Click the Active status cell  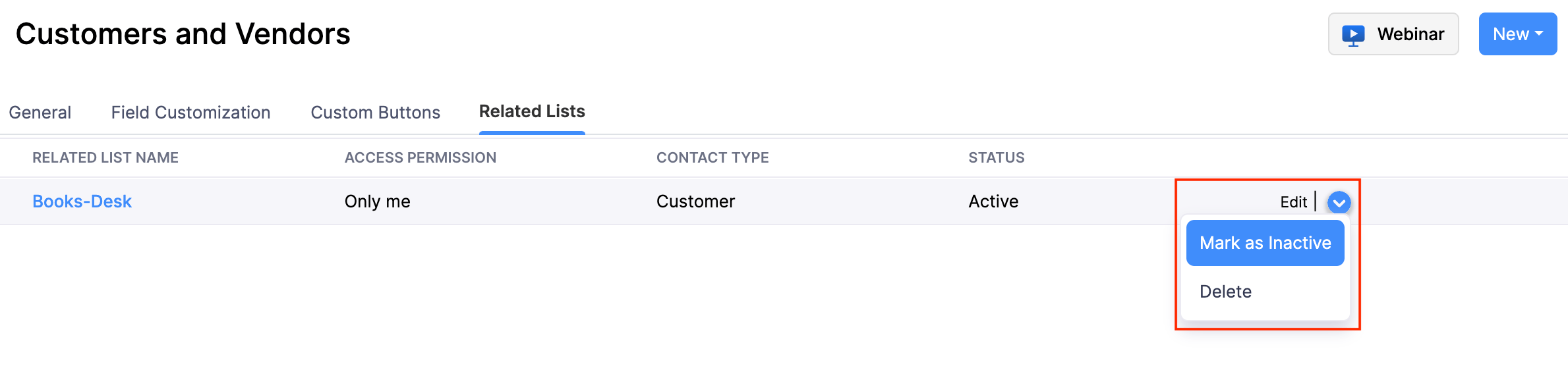pos(993,201)
